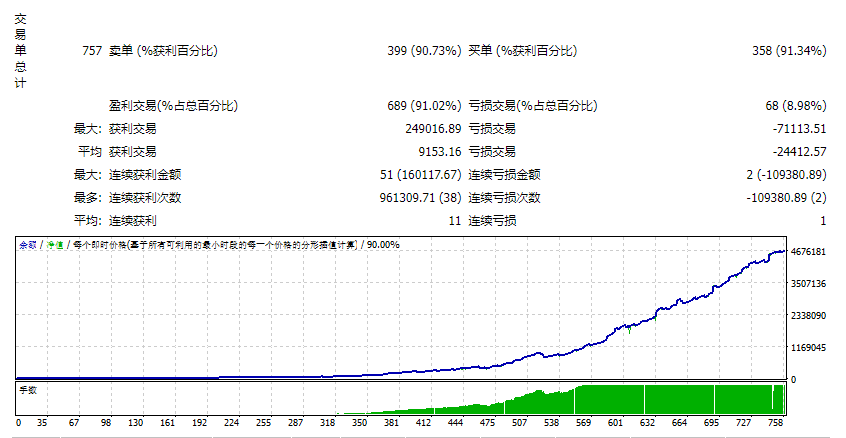Click the 90.00% modelling quality text
The image size is (846, 438).
pos(380,244)
